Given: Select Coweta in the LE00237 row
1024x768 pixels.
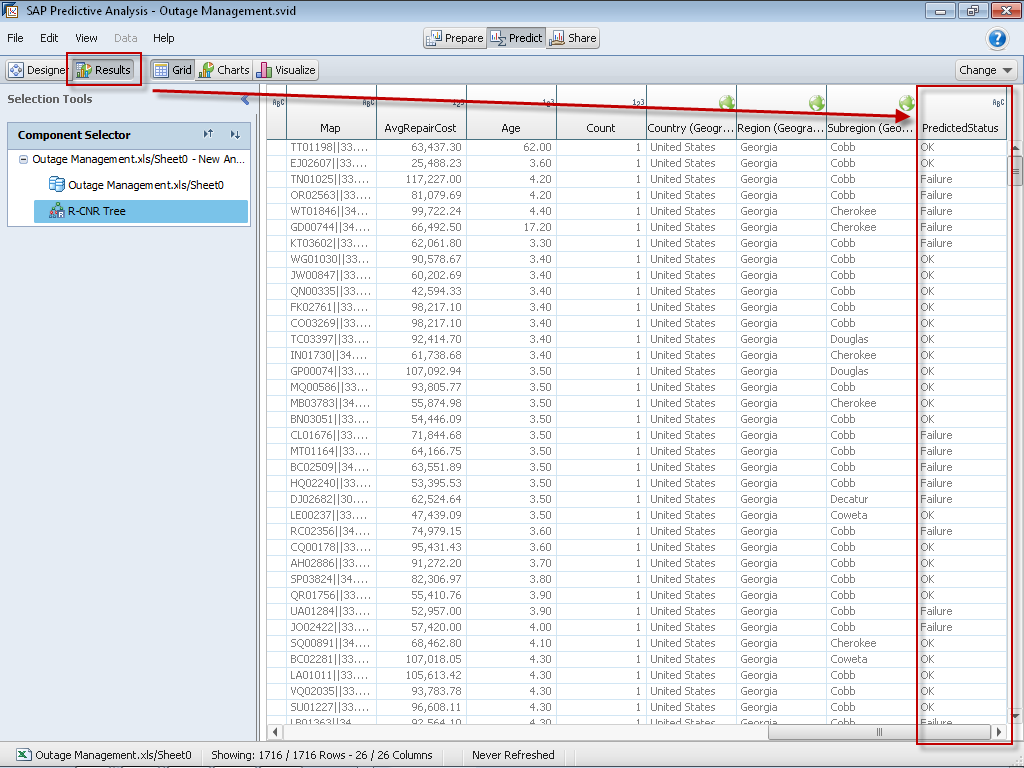Looking at the screenshot, I should pos(871,515).
